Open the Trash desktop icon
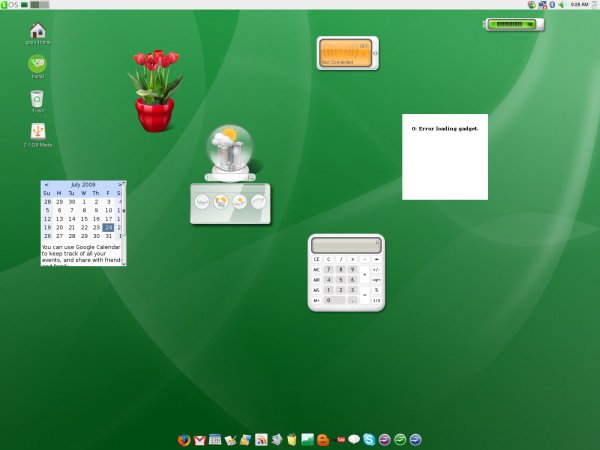The height and width of the screenshot is (450, 600). pyautogui.click(x=37, y=99)
